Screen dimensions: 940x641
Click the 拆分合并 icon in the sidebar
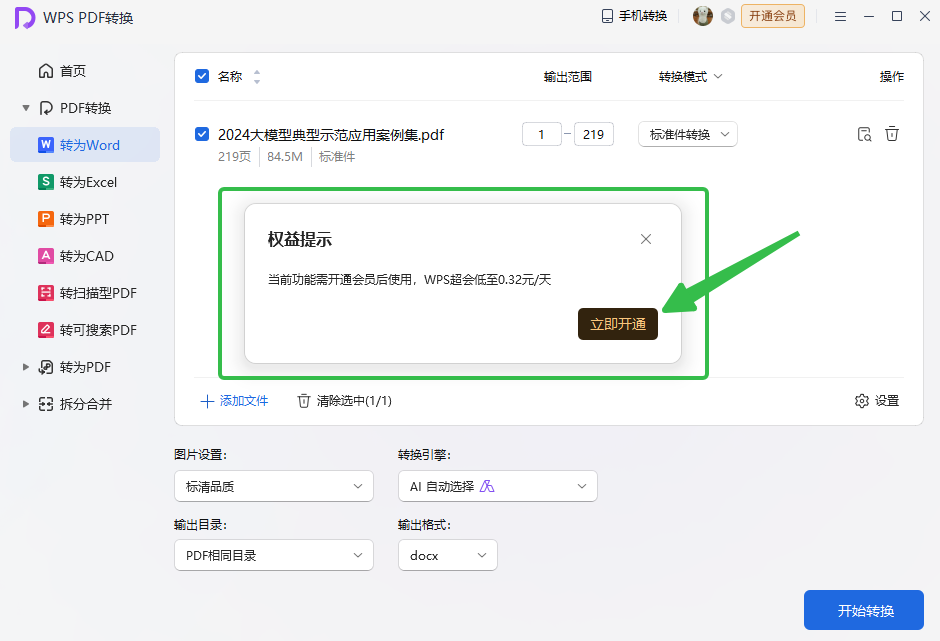(x=46, y=404)
